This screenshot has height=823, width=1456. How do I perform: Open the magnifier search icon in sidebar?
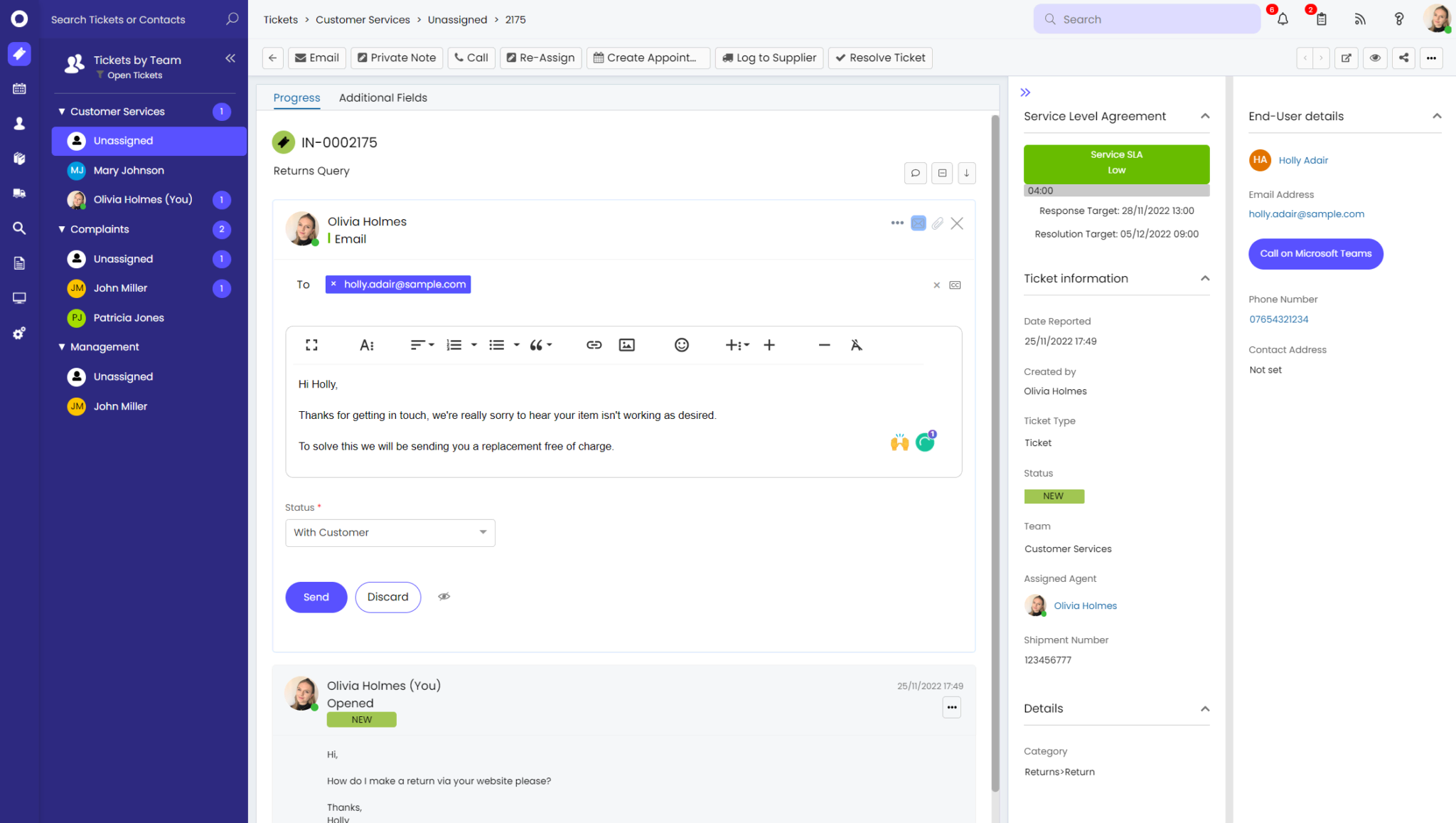pyautogui.click(x=19, y=228)
